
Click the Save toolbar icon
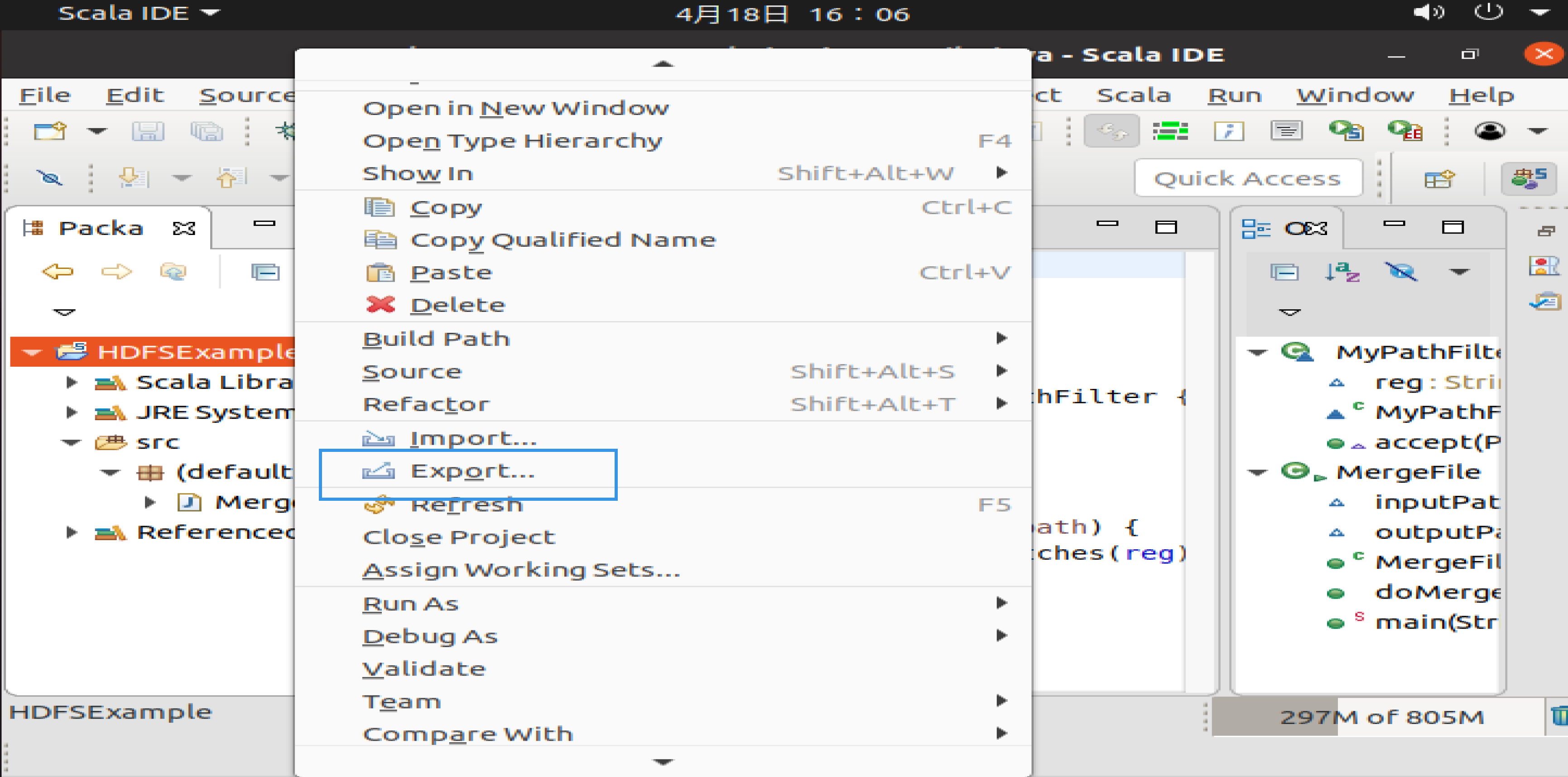(148, 131)
